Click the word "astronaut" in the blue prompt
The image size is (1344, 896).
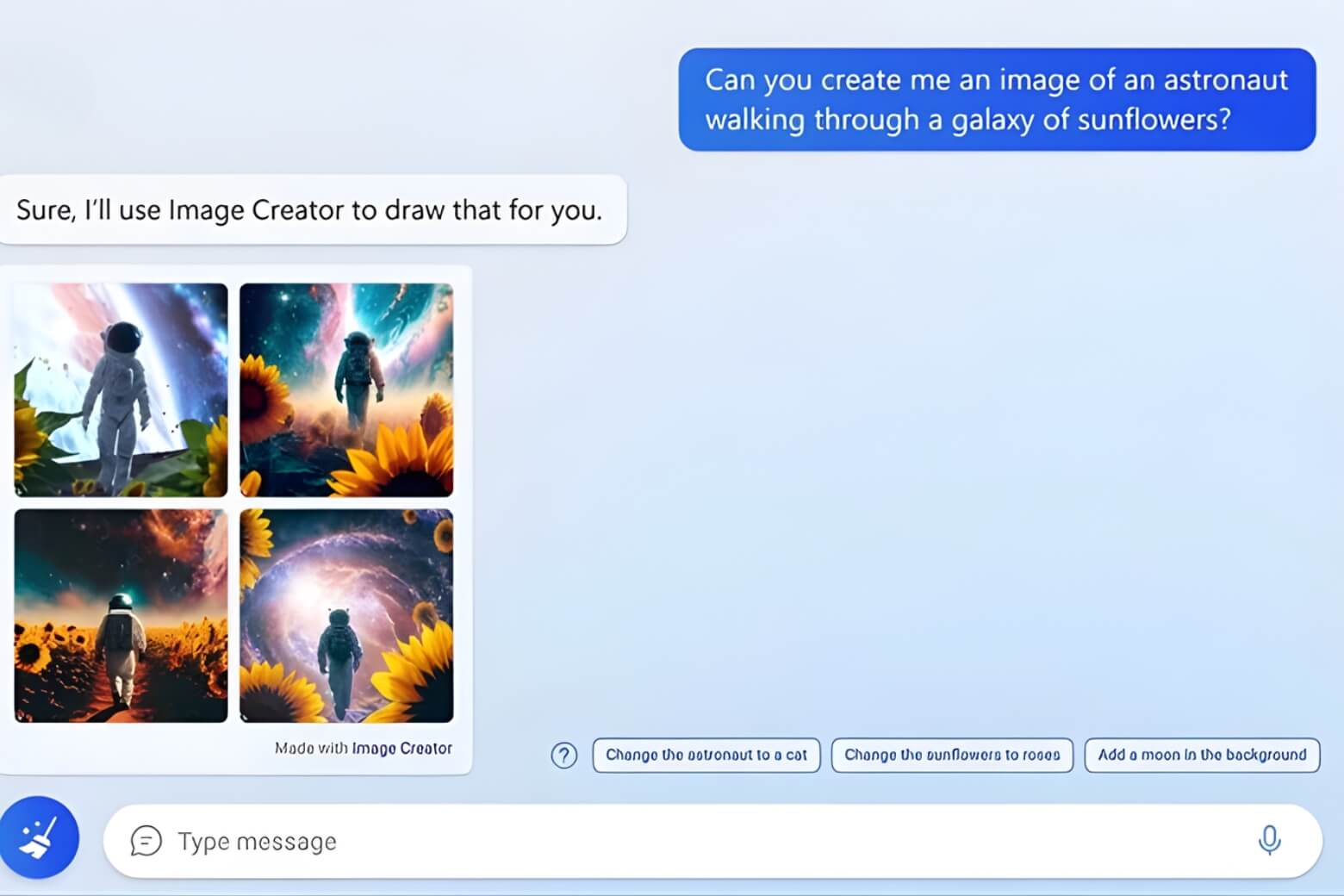click(1225, 80)
